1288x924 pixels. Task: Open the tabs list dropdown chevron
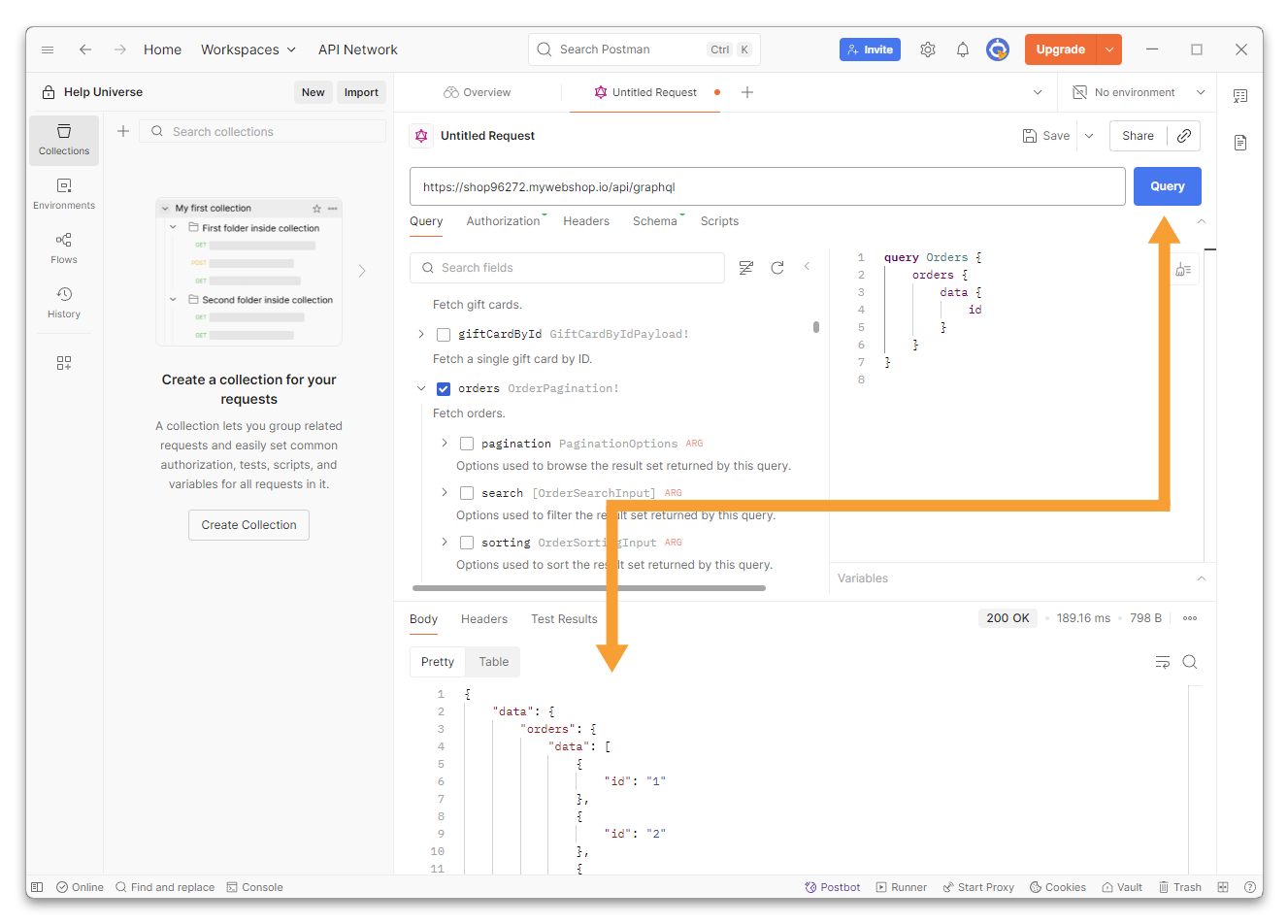coord(1038,92)
